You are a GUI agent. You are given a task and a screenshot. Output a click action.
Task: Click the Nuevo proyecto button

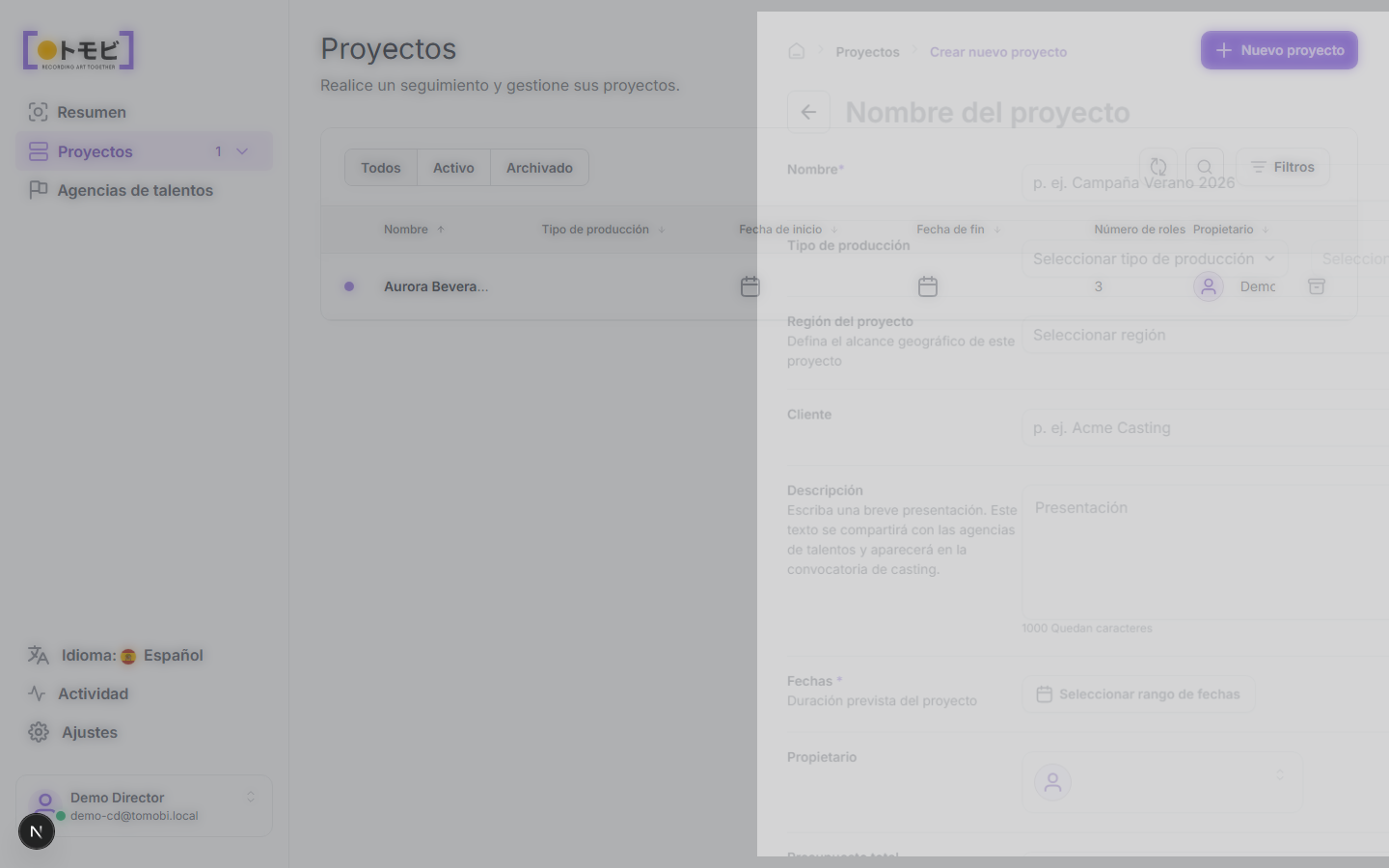click(1279, 50)
